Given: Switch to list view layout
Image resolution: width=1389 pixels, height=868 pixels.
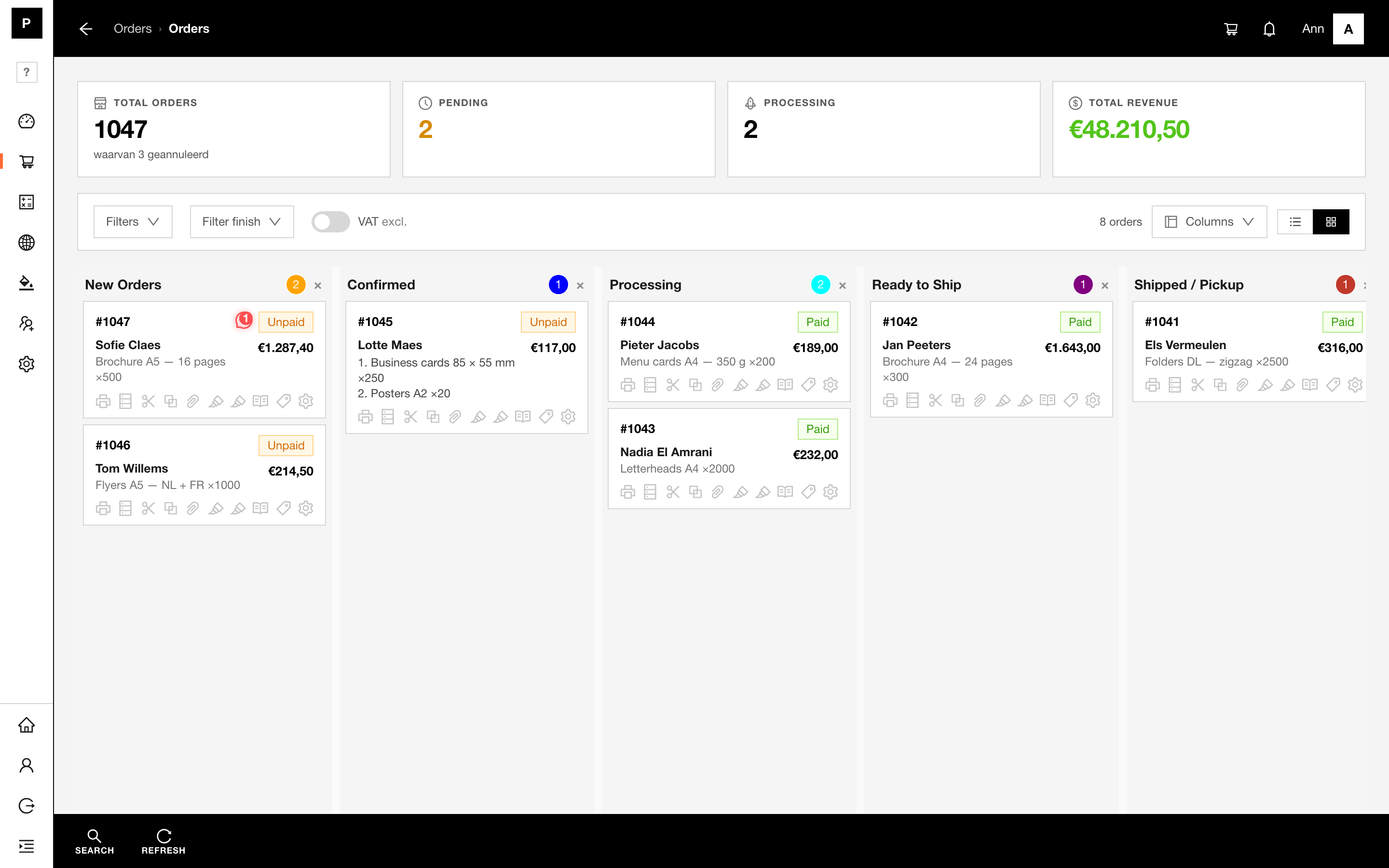Looking at the screenshot, I should [1295, 222].
